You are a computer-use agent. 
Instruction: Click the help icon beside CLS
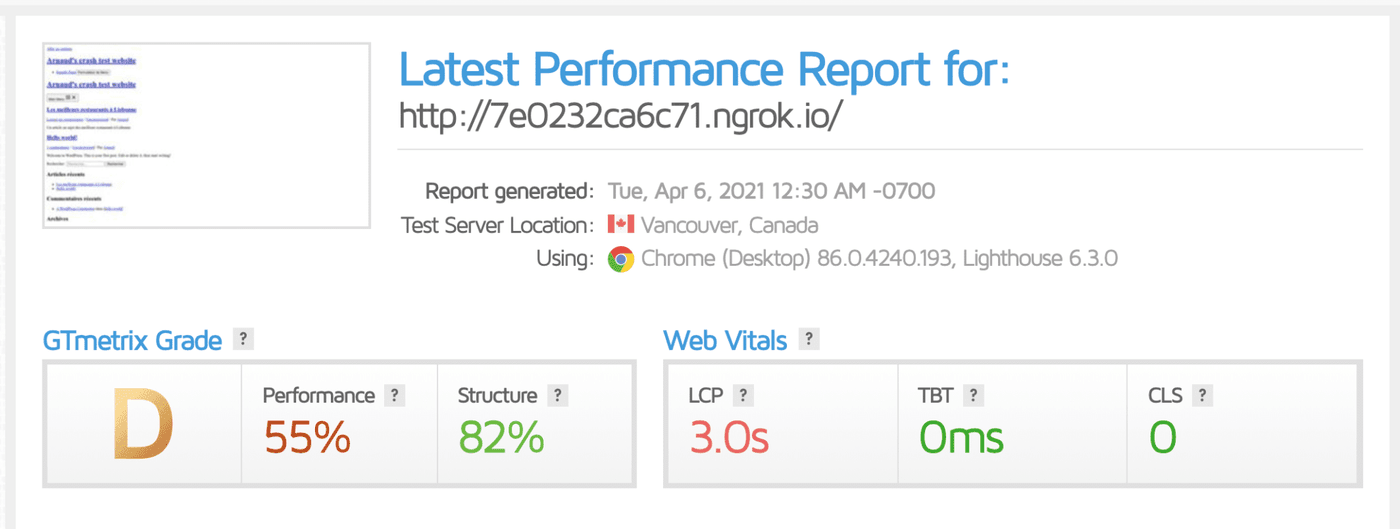click(1203, 395)
